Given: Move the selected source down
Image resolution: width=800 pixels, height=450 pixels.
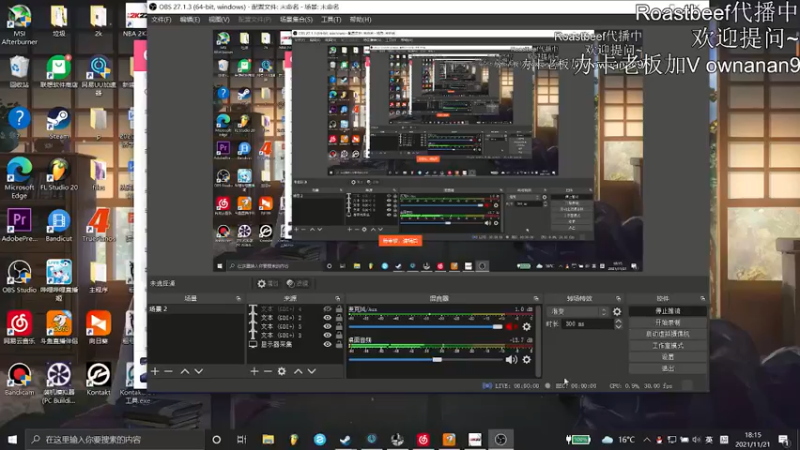Looking at the screenshot, I should pos(311,371).
